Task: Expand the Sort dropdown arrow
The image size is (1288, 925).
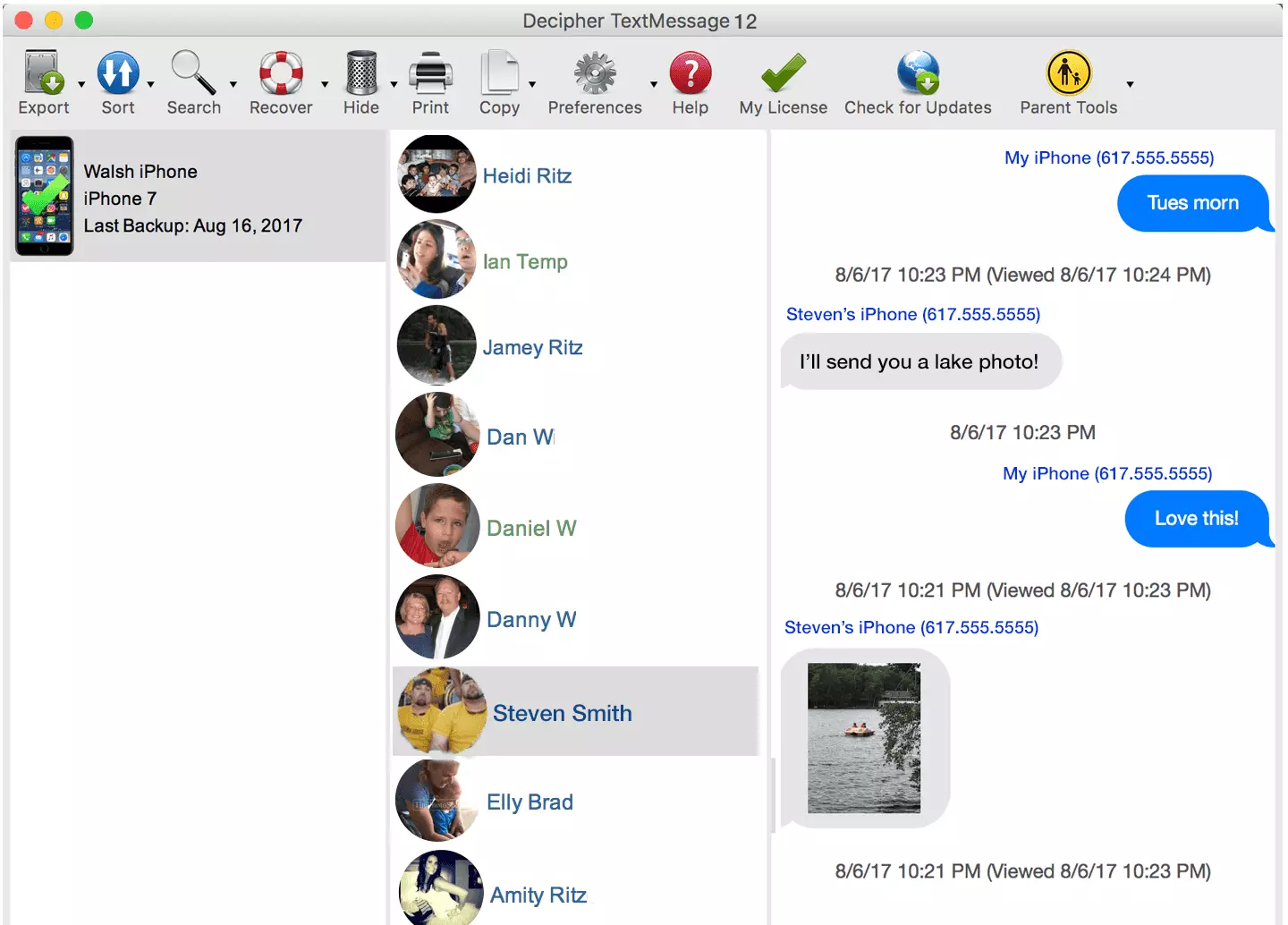Action: [x=150, y=84]
